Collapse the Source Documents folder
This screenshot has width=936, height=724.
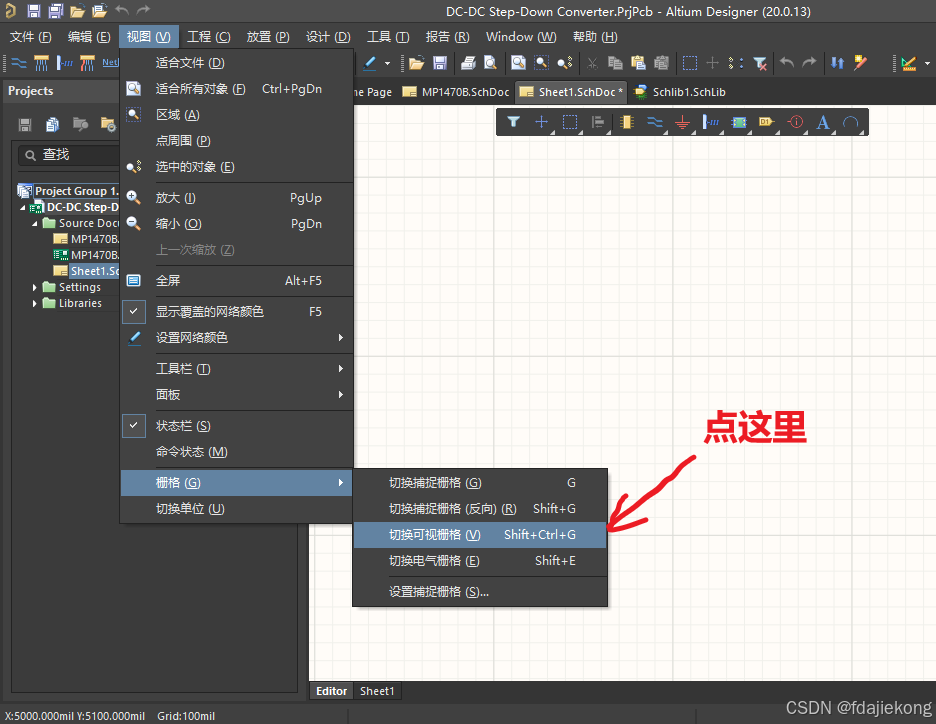[34, 223]
